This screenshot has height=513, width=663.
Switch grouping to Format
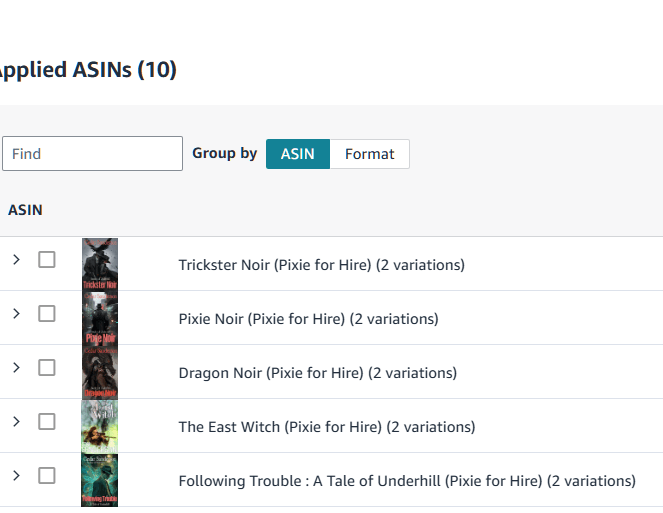(369, 154)
